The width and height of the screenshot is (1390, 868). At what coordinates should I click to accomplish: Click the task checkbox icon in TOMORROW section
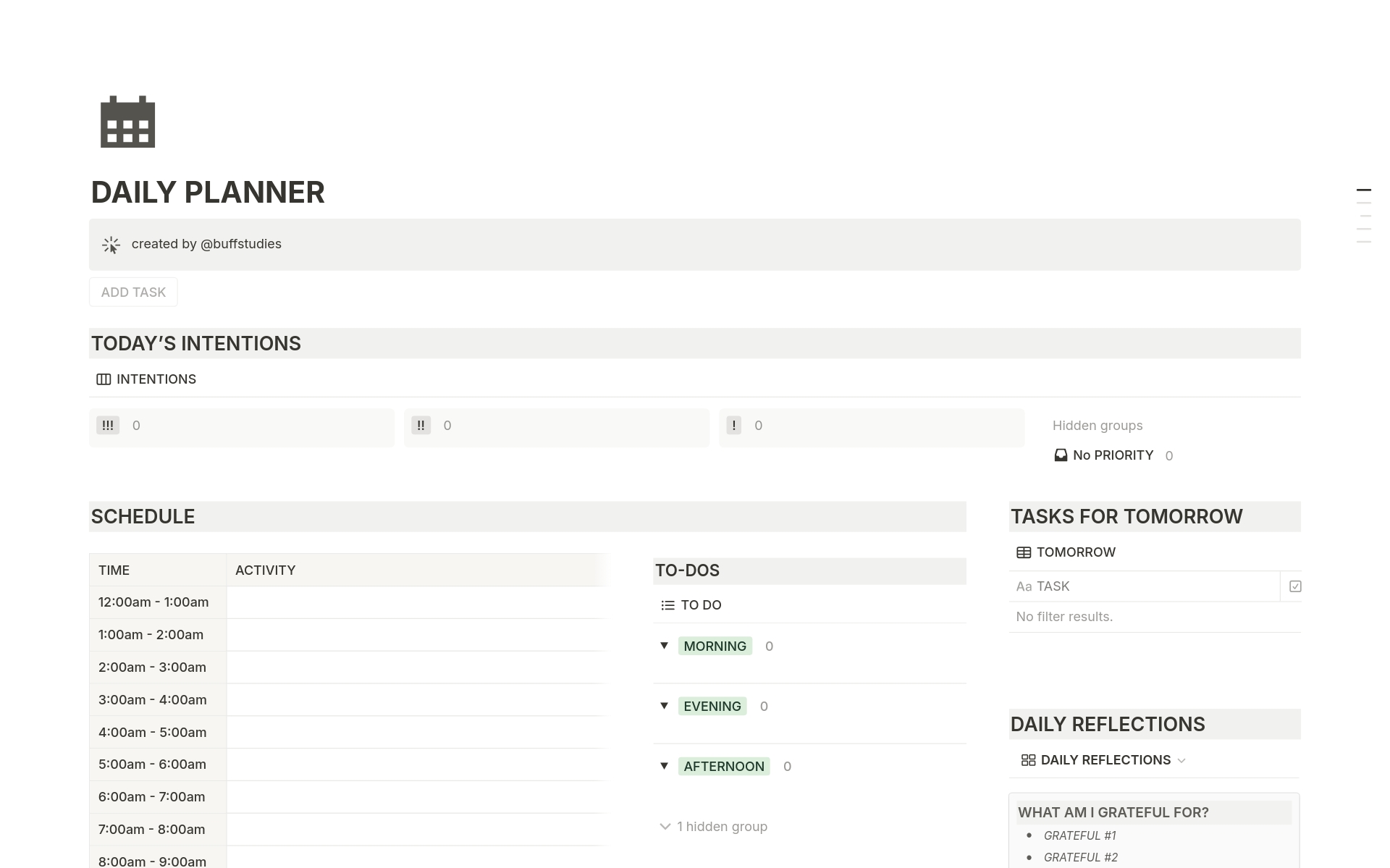1296,586
